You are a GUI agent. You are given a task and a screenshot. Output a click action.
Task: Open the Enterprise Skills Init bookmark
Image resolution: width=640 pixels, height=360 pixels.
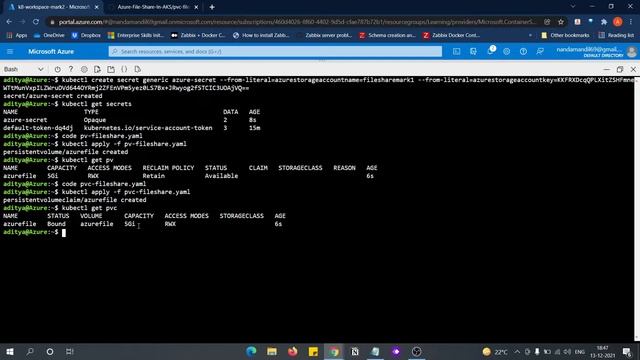click(136, 36)
